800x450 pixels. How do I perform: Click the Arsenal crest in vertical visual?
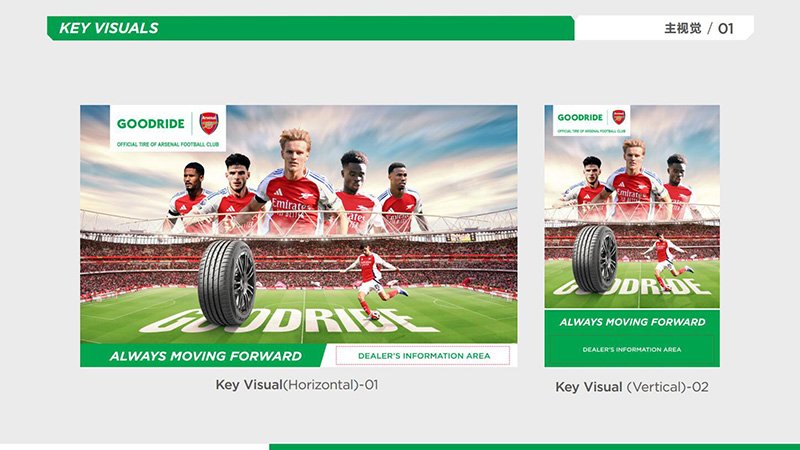point(619,117)
